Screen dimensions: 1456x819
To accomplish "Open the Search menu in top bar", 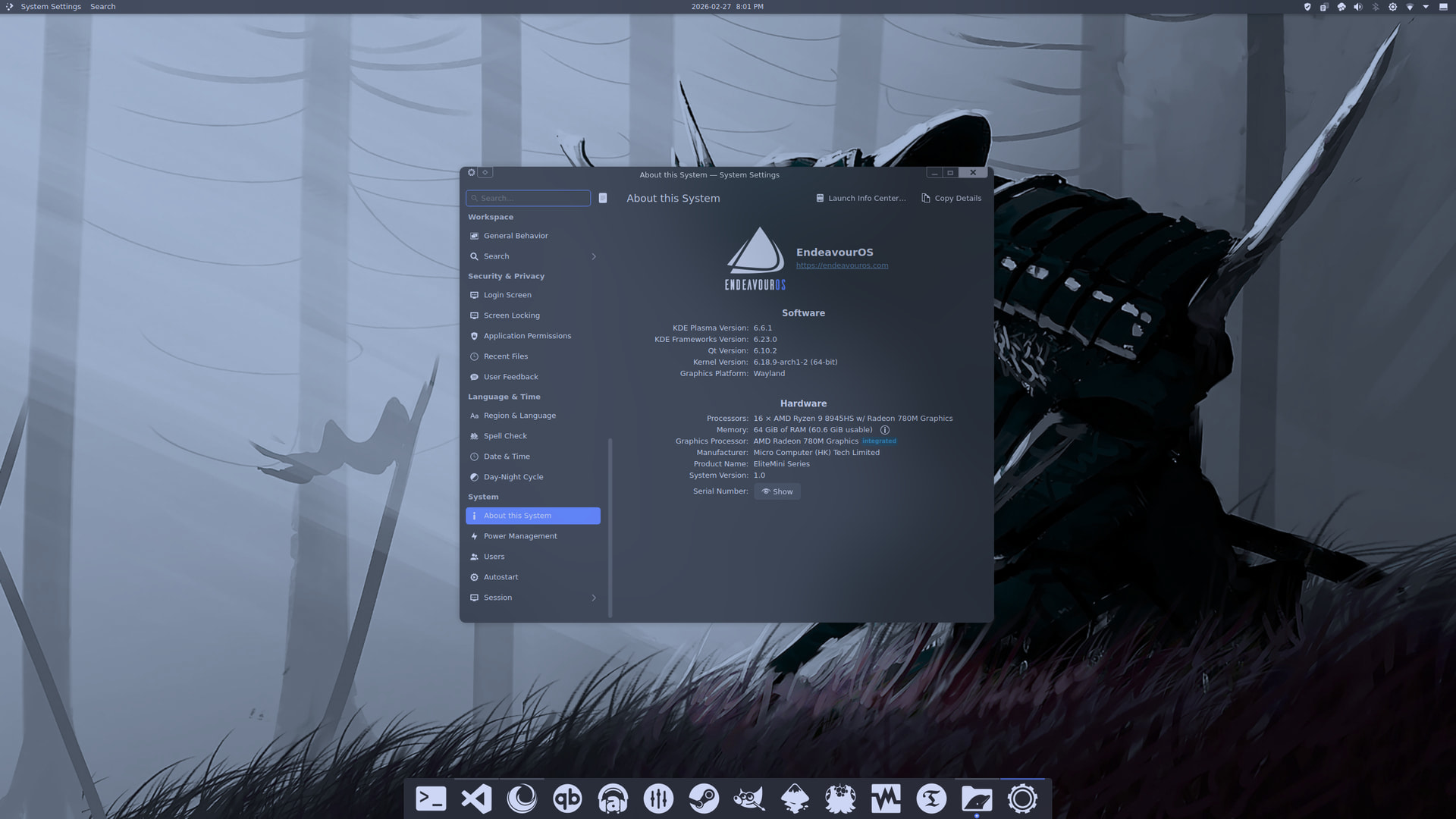I will pyautogui.click(x=102, y=7).
